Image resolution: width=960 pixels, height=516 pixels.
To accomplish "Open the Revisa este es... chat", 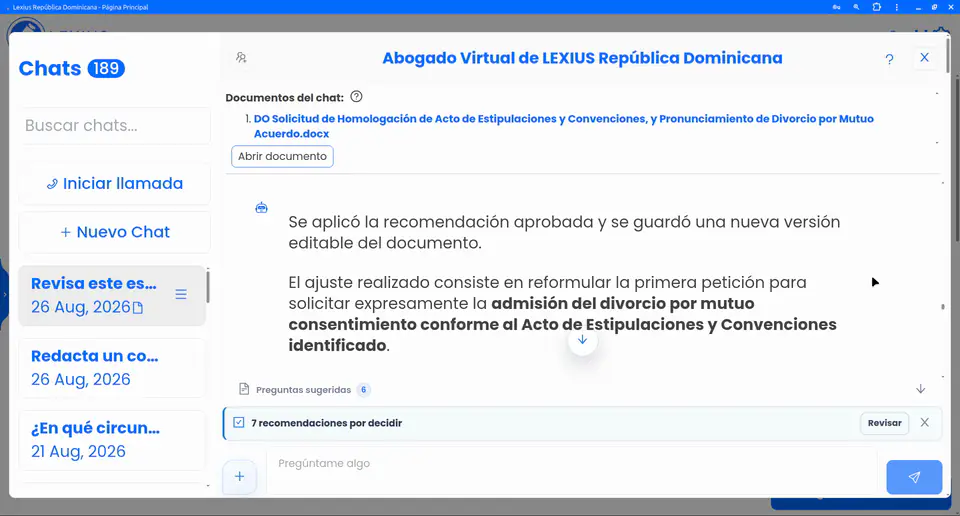I will tap(112, 295).
